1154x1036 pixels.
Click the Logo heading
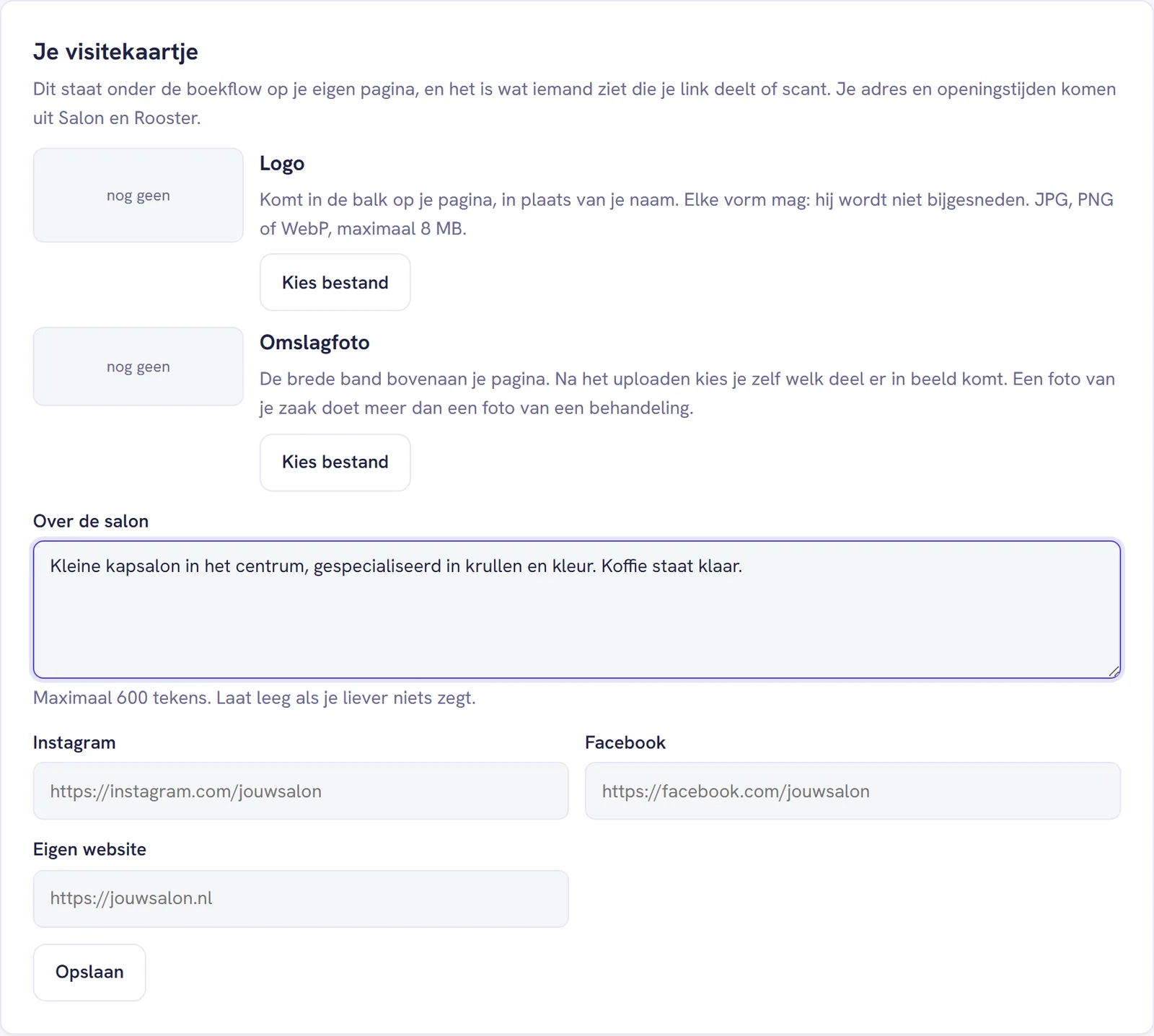pos(282,164)
